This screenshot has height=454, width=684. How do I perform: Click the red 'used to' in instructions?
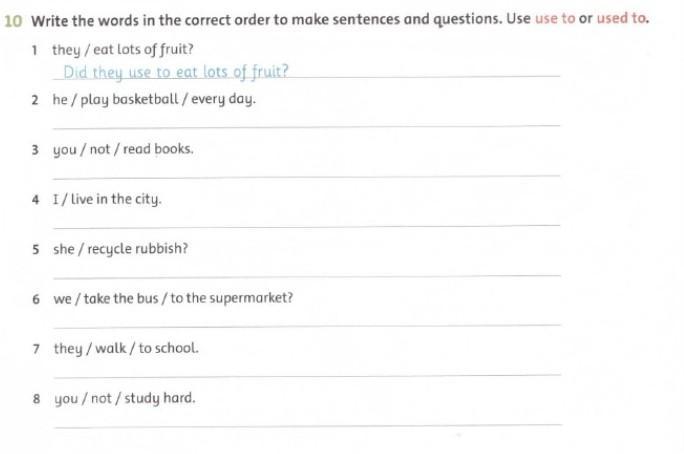pos(621,18)
